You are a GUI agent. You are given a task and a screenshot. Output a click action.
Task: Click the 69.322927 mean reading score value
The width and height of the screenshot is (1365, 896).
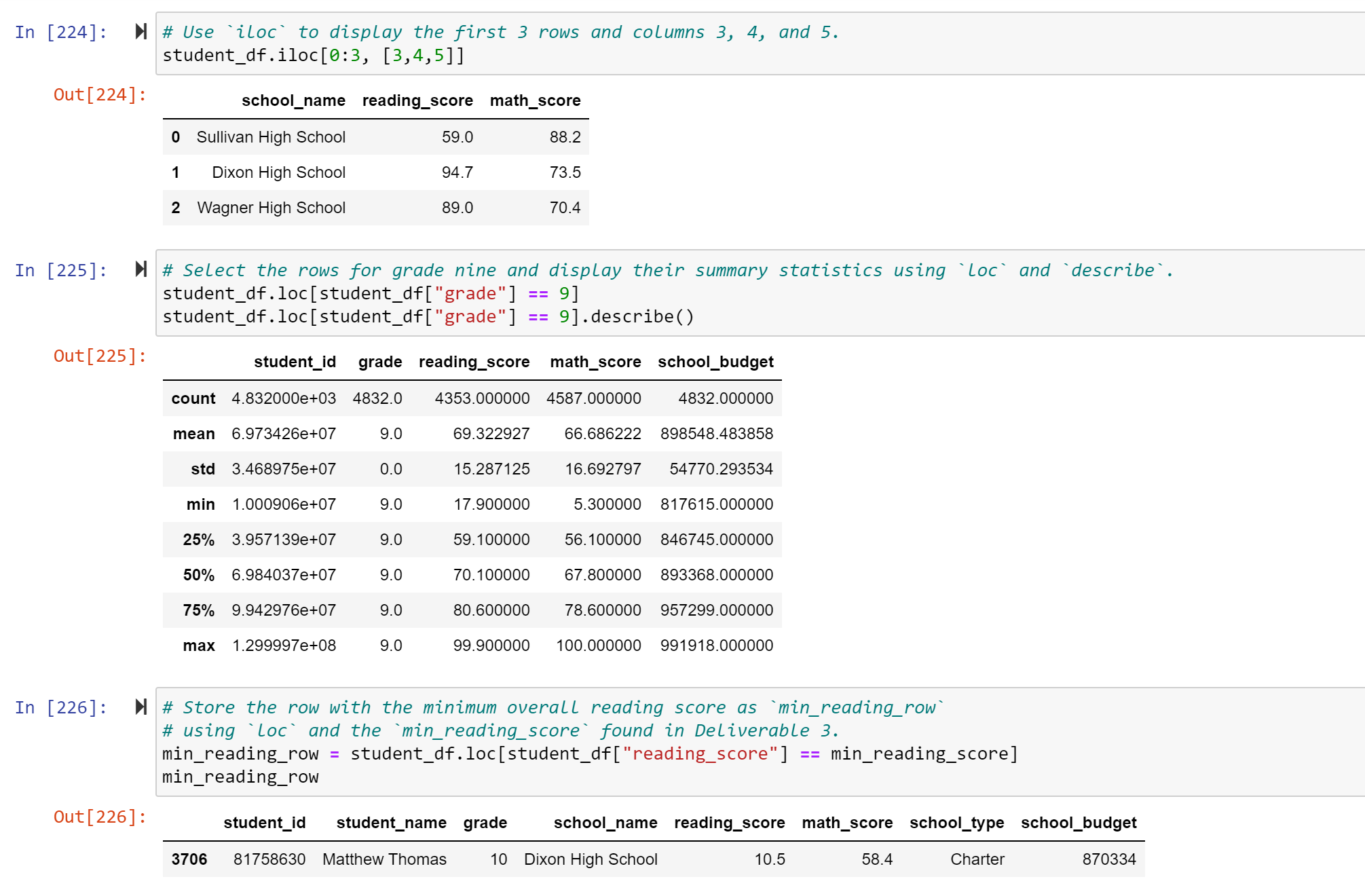[491, 434]
